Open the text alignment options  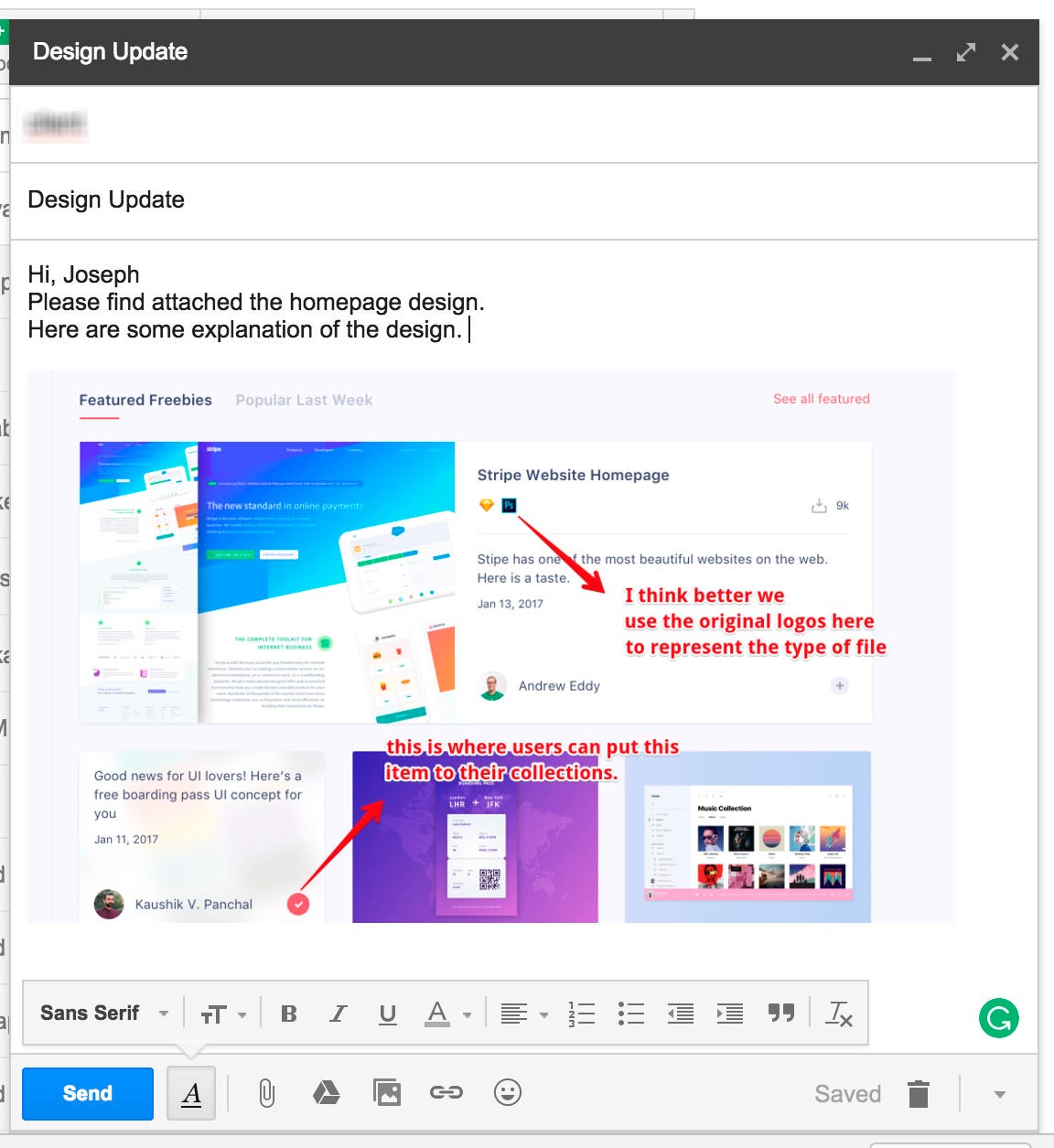click(524, 1014)
